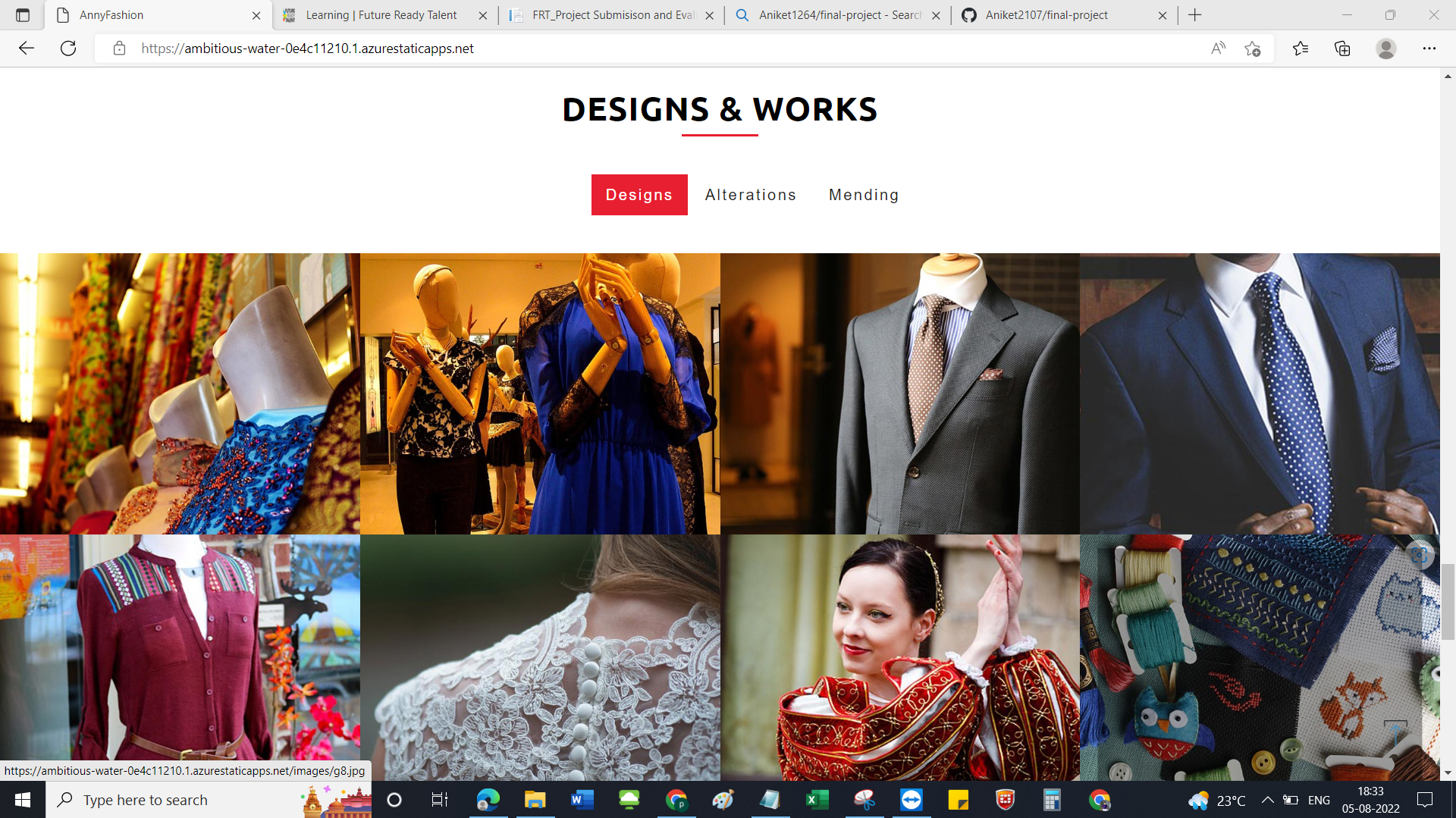Image resolution: width=1456 pixels, height=818 pixels.
Task: Open the blue dress mannequins image
Action: pos(540,393)
